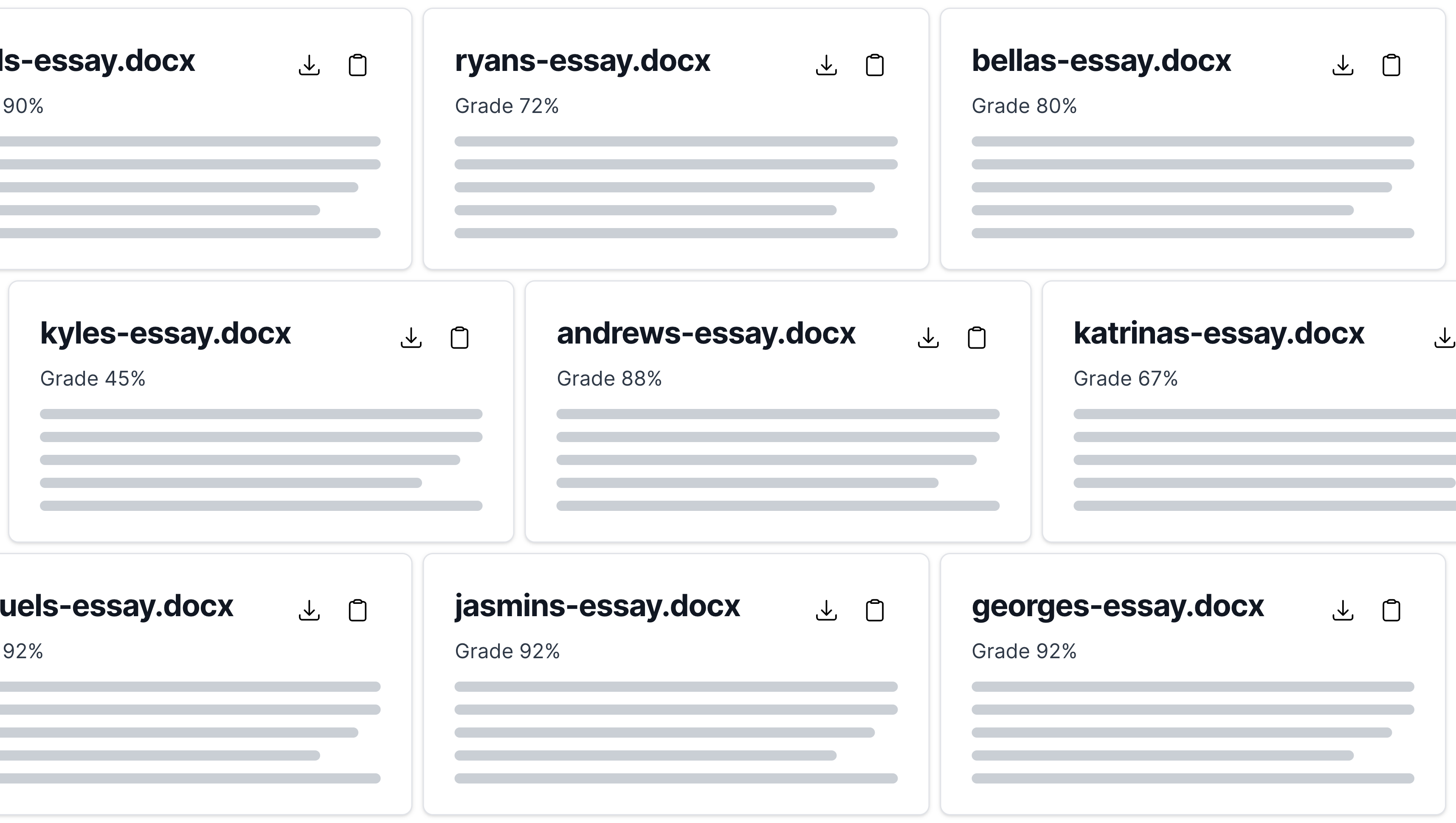Download katrinas-essay.docx file

coord(1444,338)
